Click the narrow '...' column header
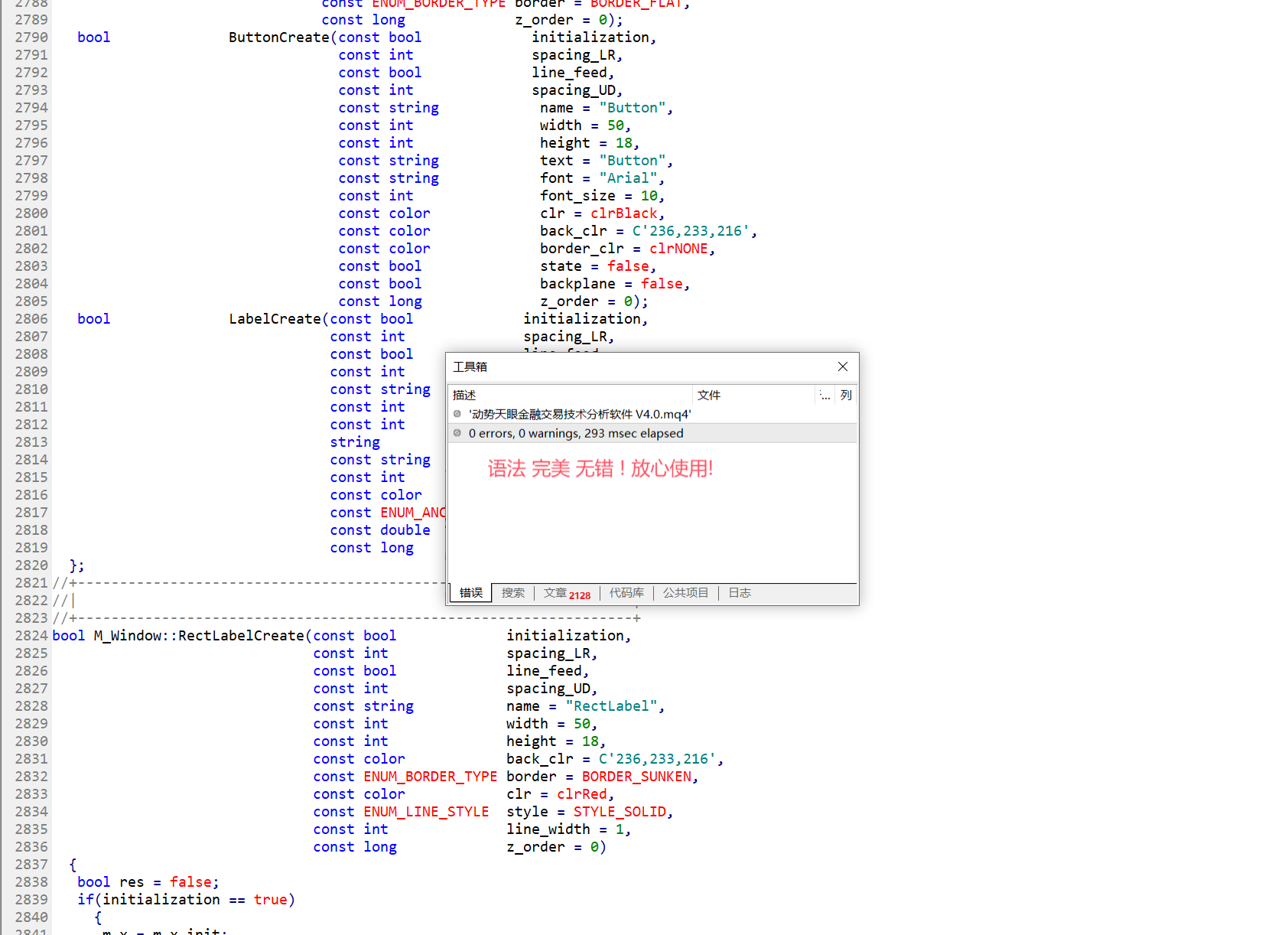This screenshot has height=935, width=1288. [825, 395]
